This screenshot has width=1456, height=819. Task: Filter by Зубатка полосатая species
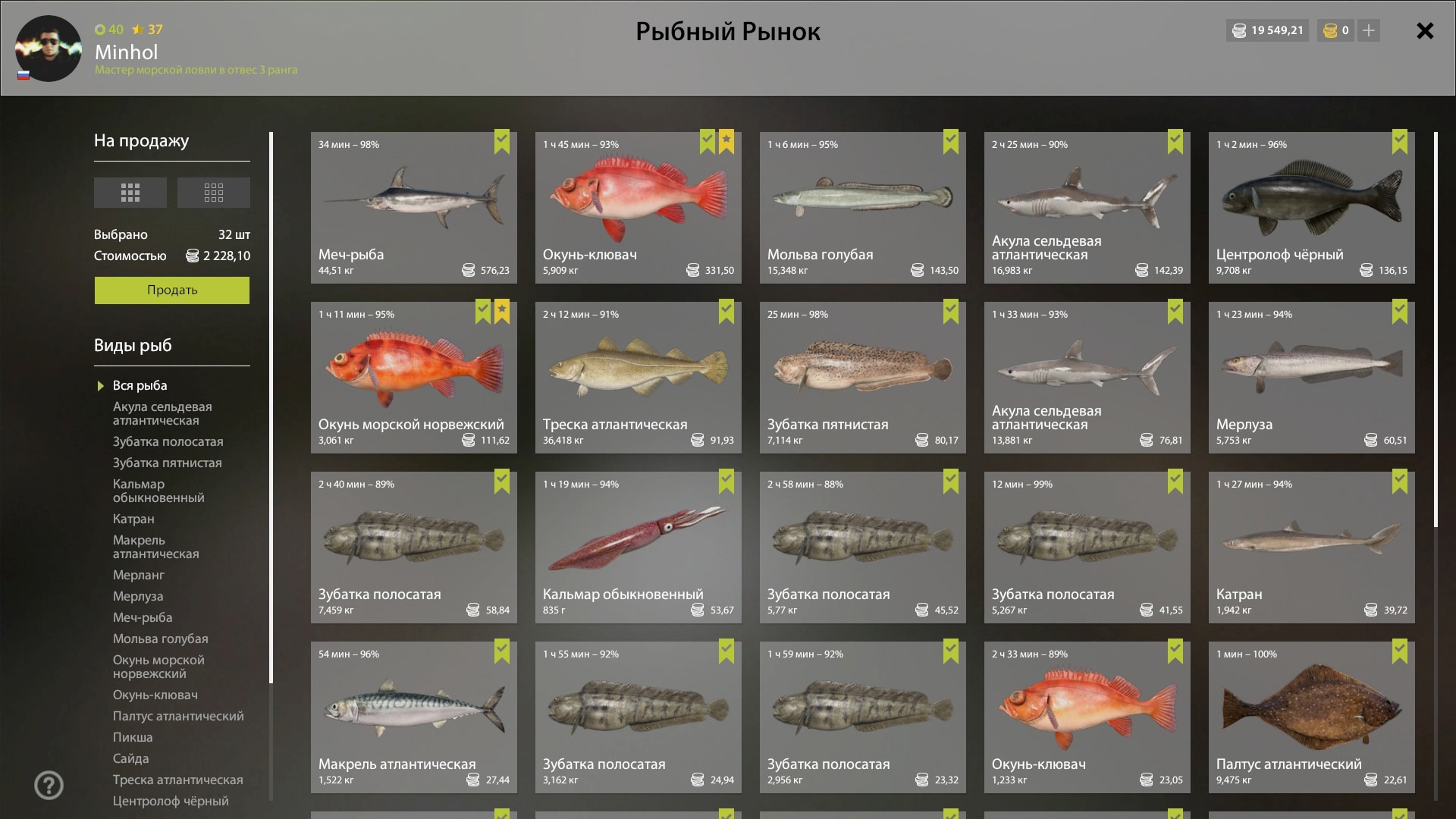click(x=168, y=441)
